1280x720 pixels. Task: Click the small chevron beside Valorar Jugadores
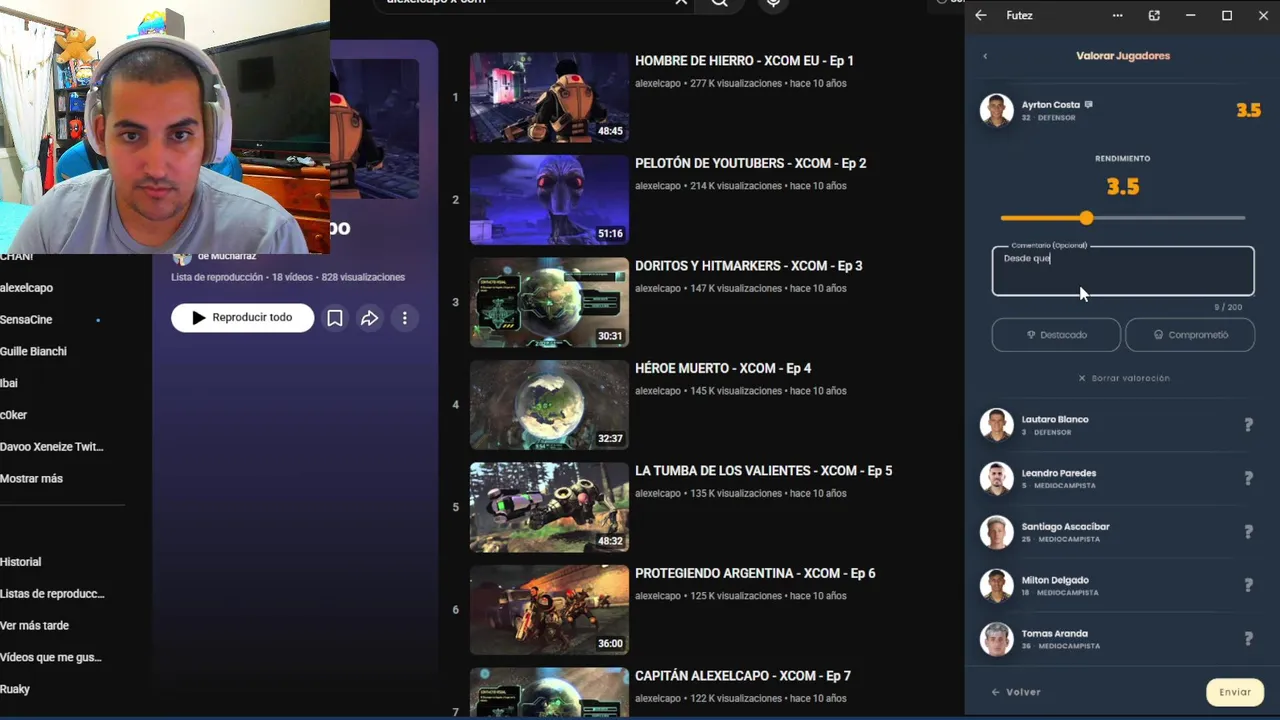(985, 56)
